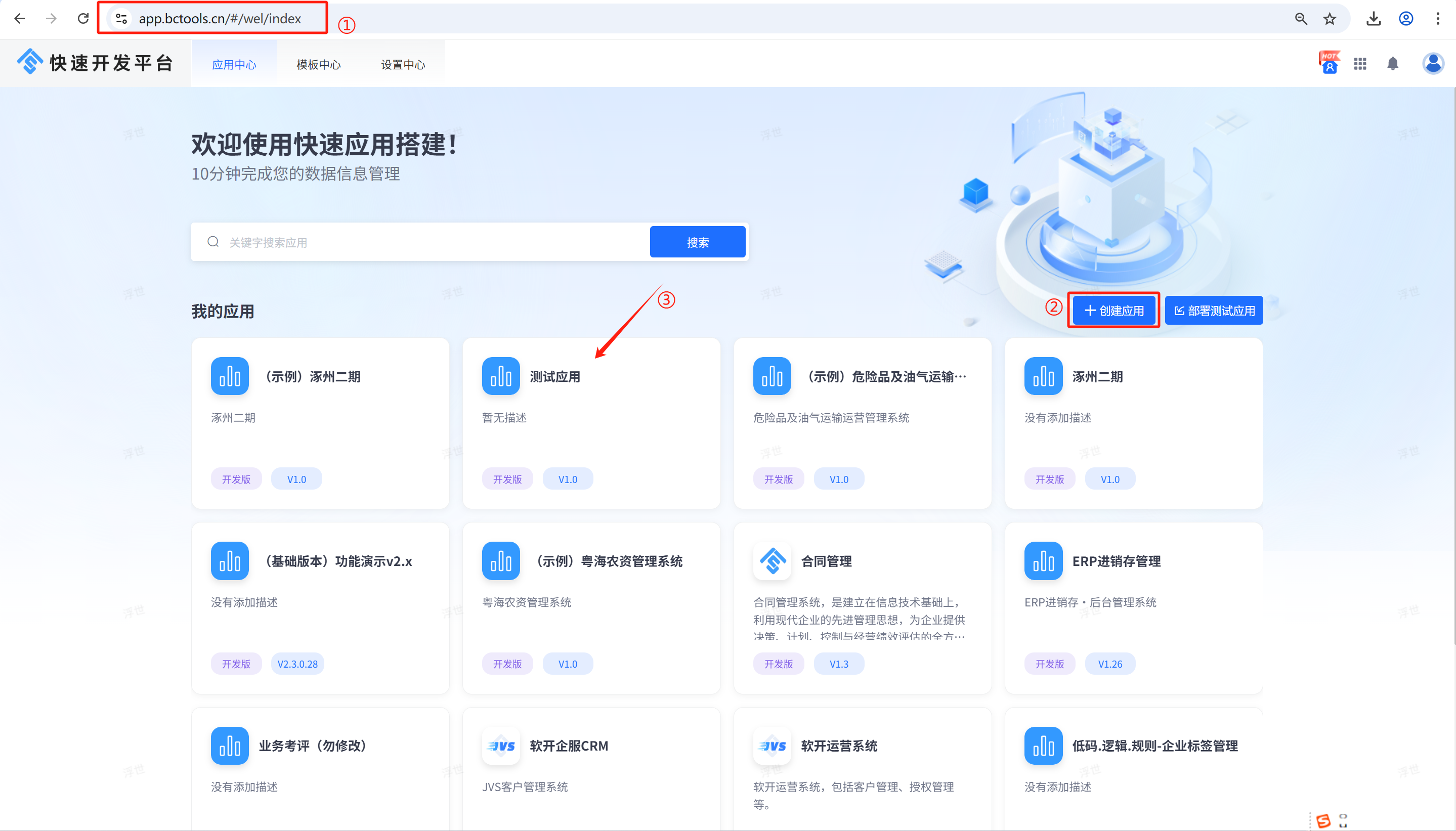
Task: Open the 测试应用 app title
Action: (x=555, y=377)
